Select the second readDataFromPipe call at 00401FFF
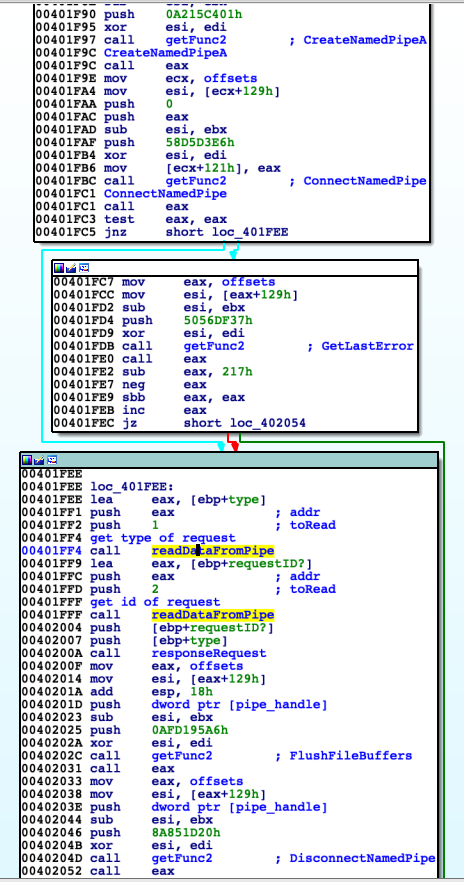Image resolution: width=464 pixels, height=882 pixels. pyautogui.click(x=213, y=615)
